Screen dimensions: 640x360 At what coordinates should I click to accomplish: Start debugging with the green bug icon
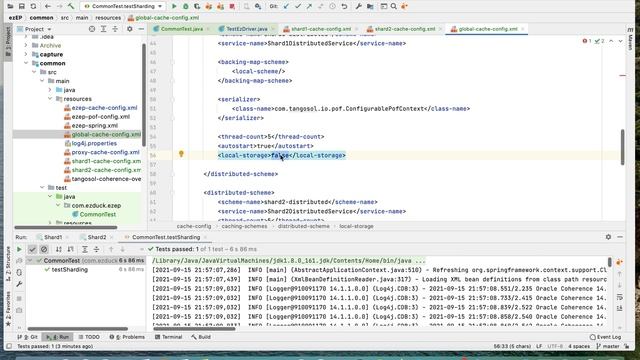point(185,6)
